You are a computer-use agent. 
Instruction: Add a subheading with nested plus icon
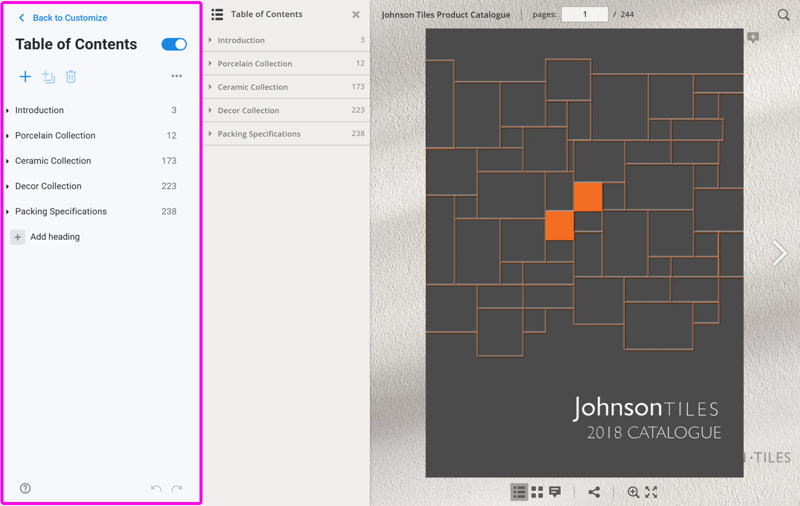point(48,77)
